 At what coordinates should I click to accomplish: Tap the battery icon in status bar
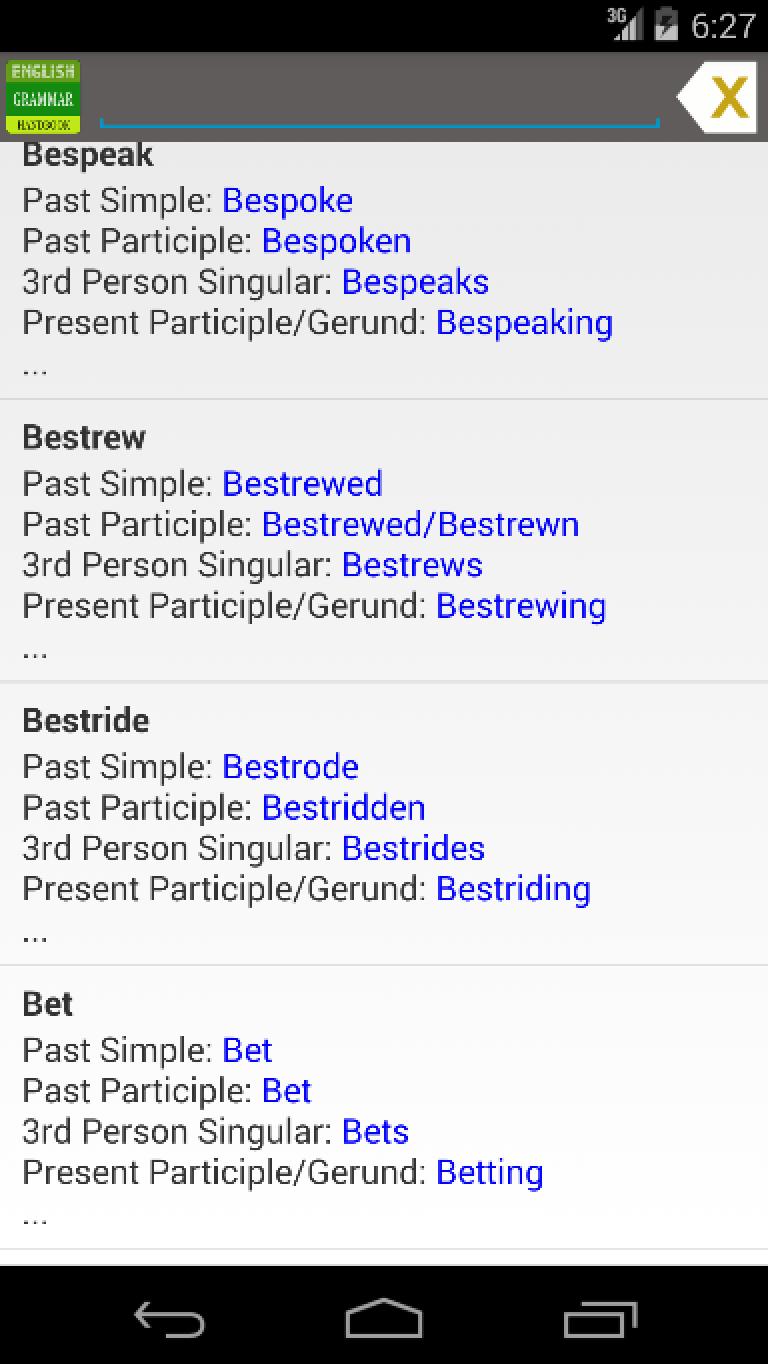pos(666,25)
